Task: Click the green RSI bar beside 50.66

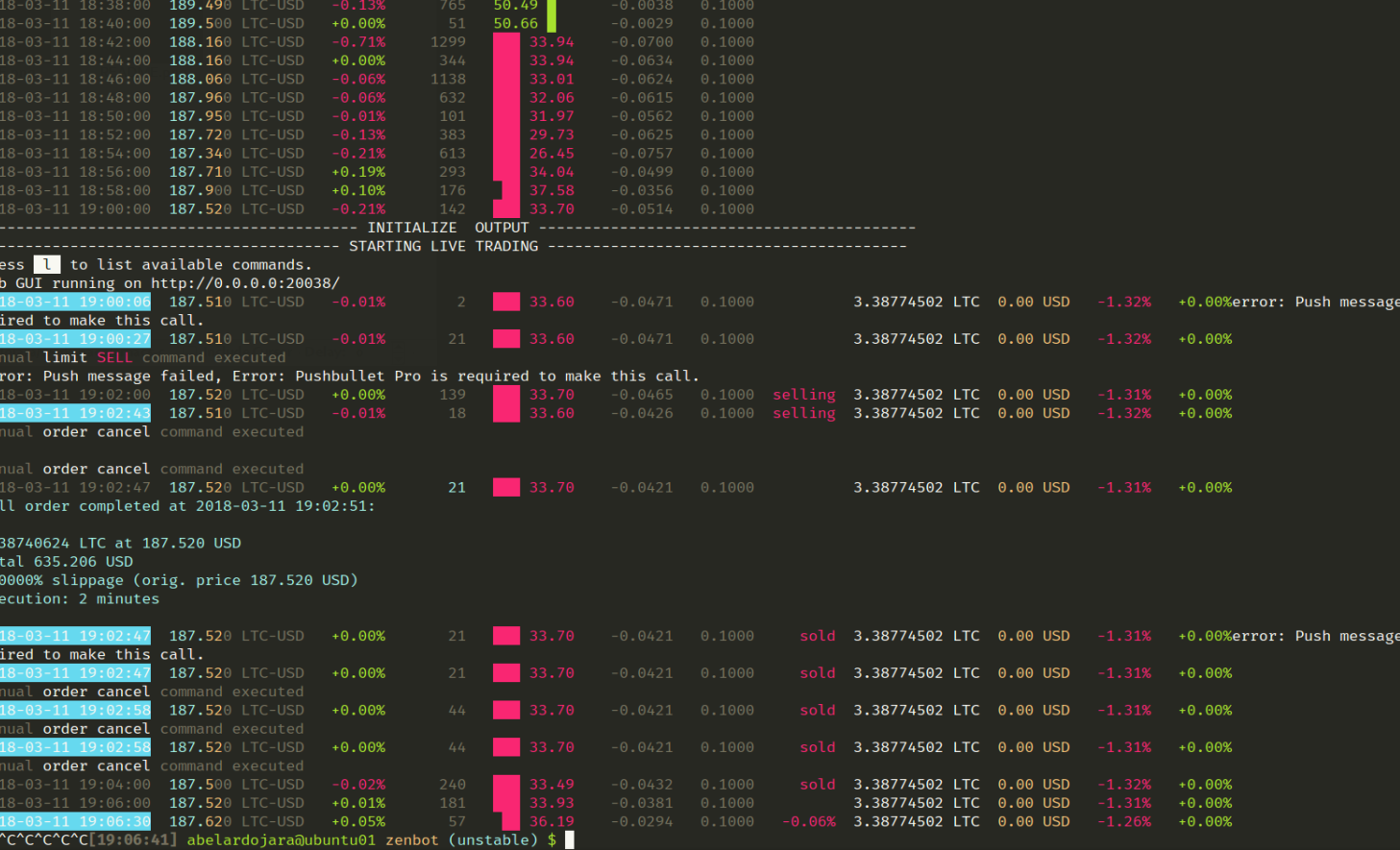Action: 552,23
